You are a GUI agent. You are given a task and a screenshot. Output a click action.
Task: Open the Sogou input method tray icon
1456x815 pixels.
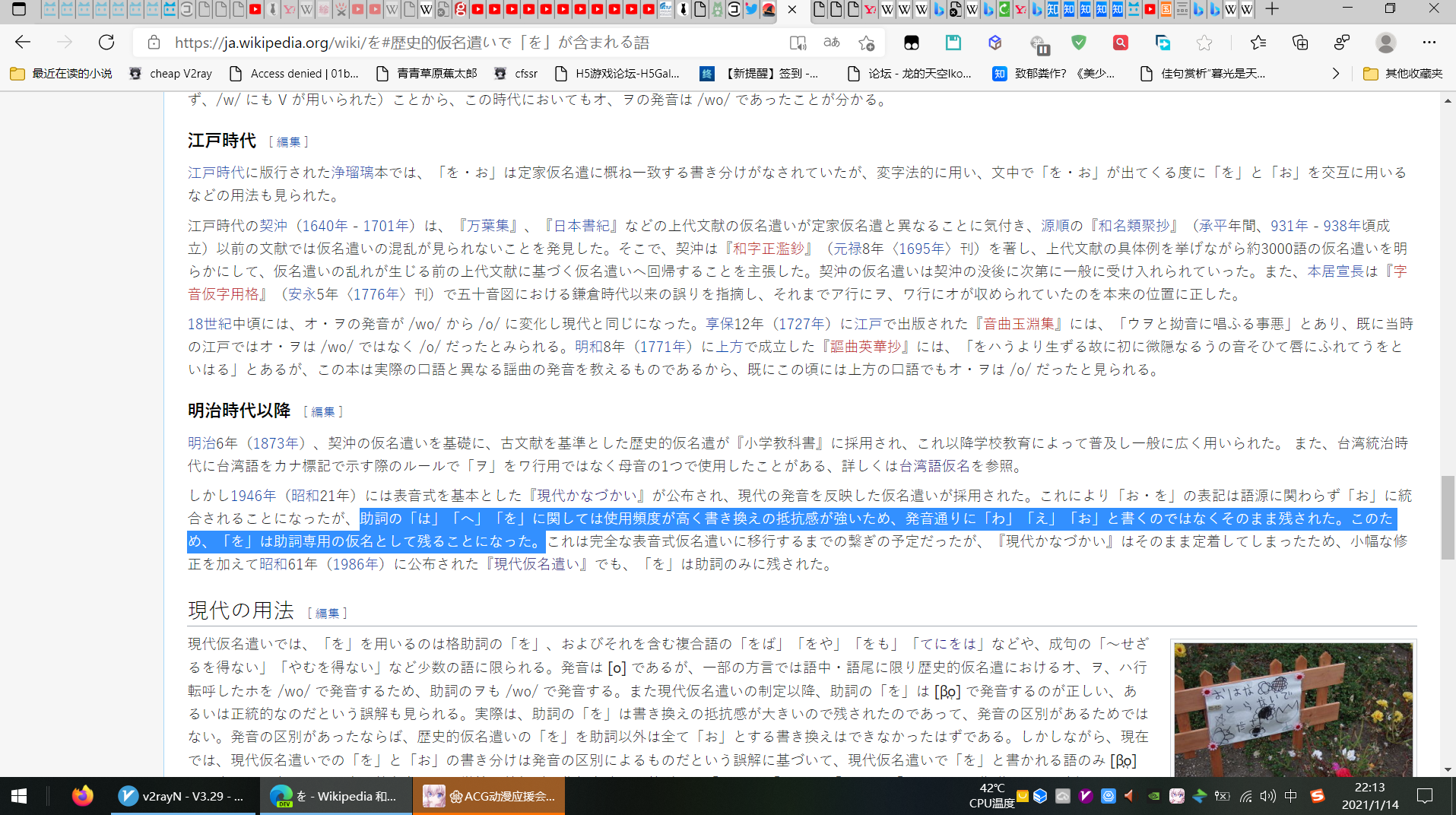tap(1317, 796)
